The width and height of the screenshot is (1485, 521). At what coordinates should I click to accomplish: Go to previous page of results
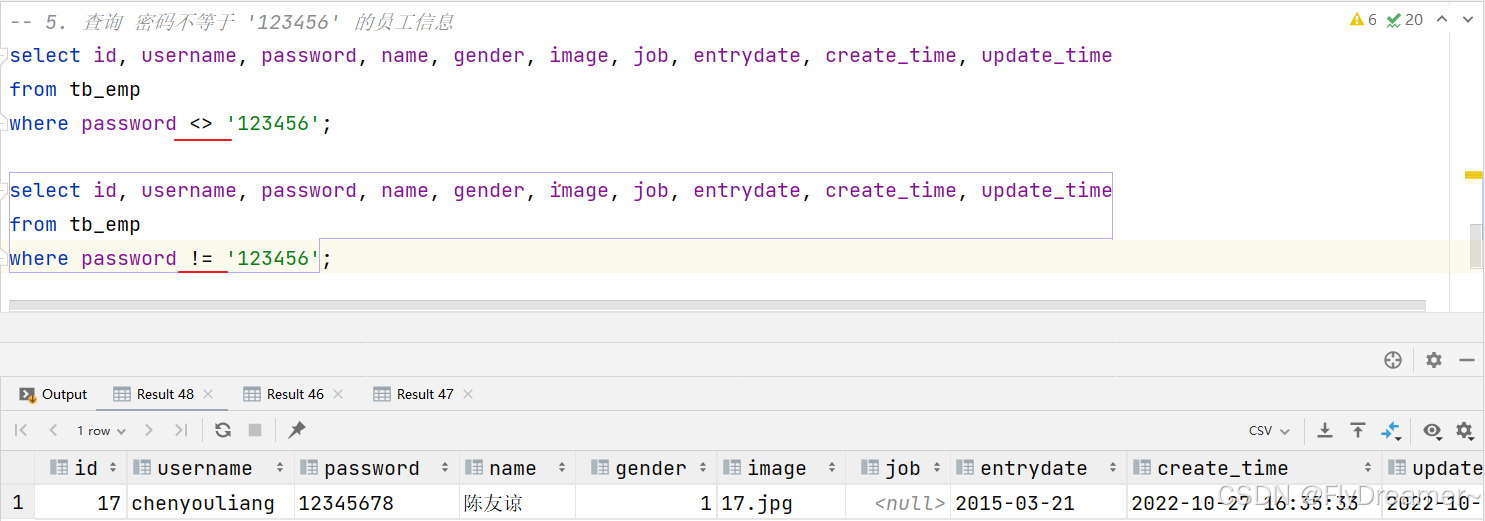[x=53, y=430]
